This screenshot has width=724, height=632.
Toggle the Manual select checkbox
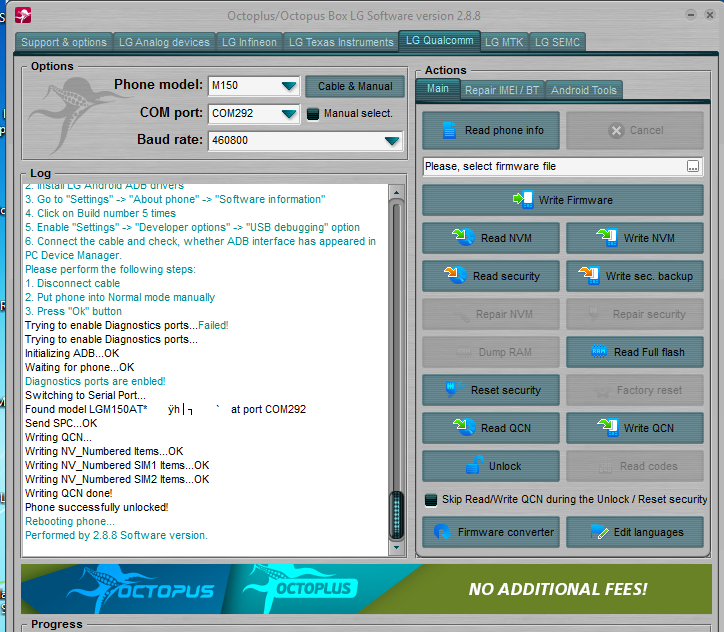pyautogui.click(x=313, y=114)
